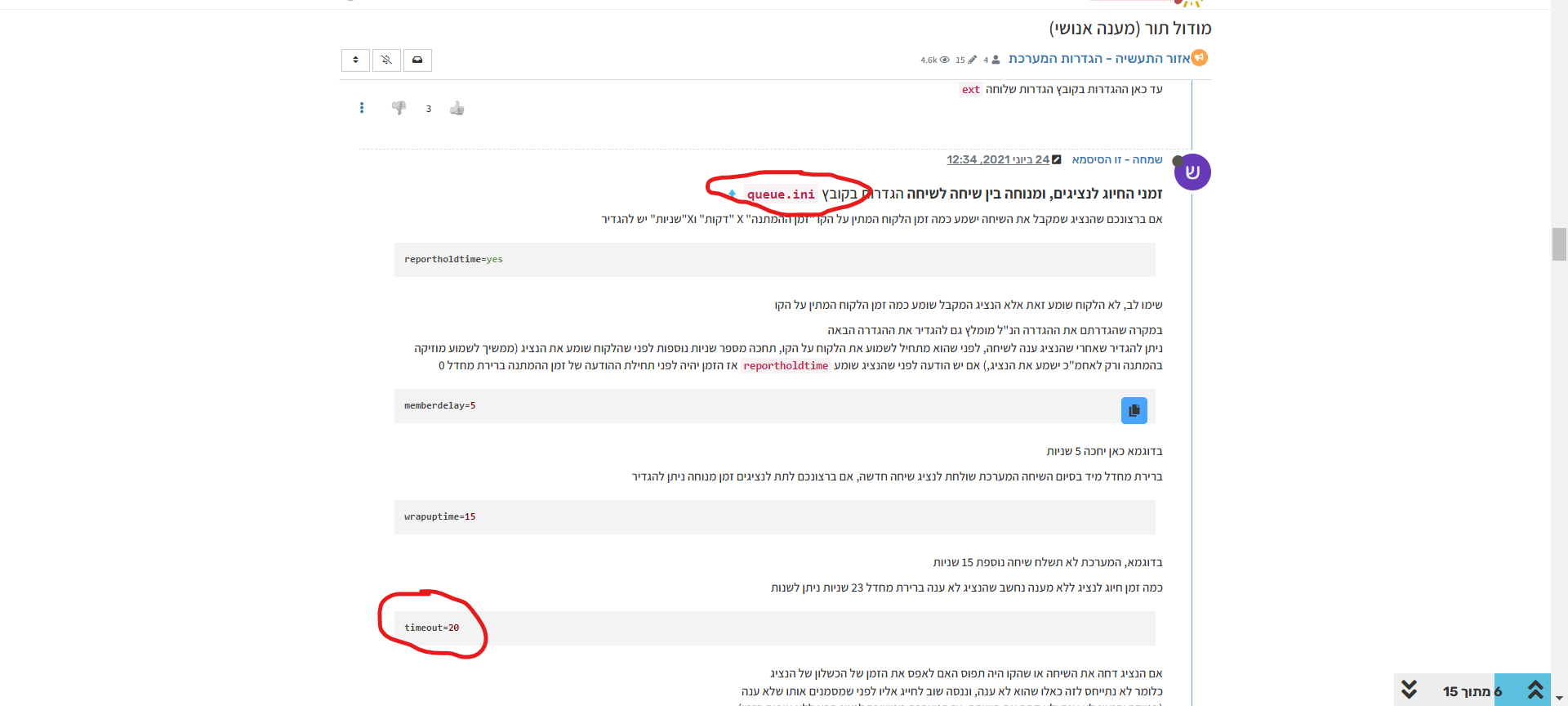Jump to the last post with double-down chevron
This screenshot has height=706, width=1568.
click(1410, 690)
